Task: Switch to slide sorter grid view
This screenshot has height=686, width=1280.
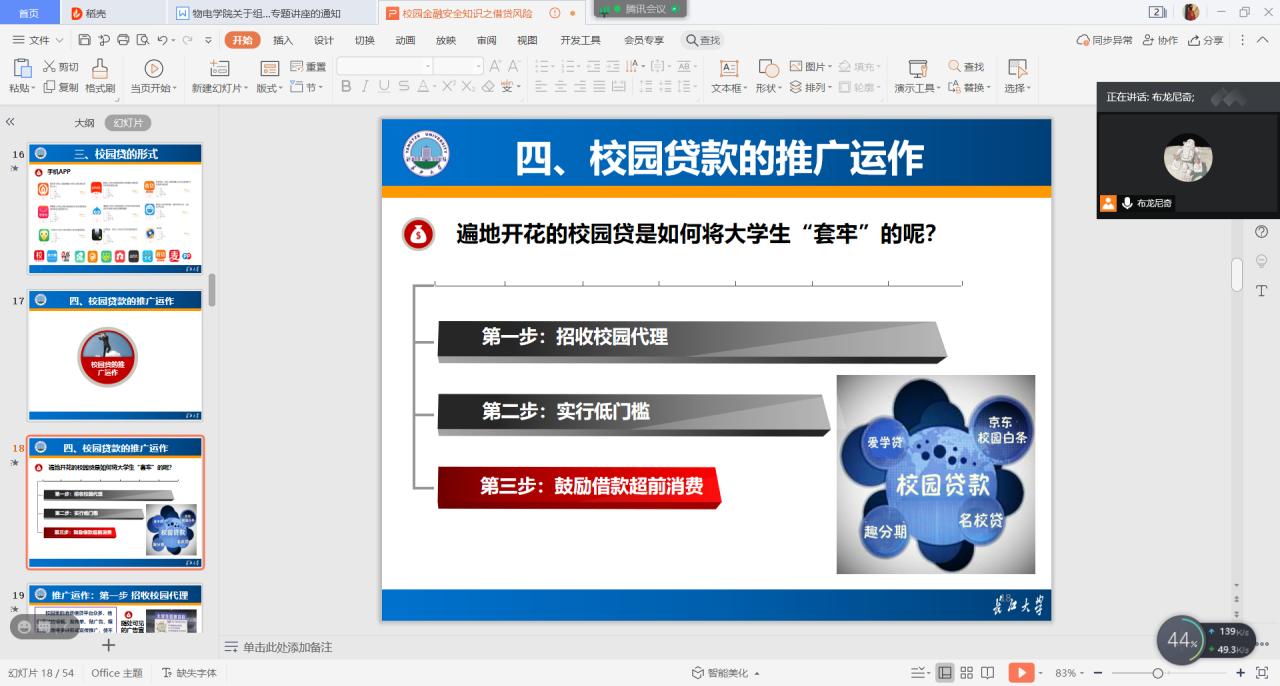Action: (x=967, y=673)
